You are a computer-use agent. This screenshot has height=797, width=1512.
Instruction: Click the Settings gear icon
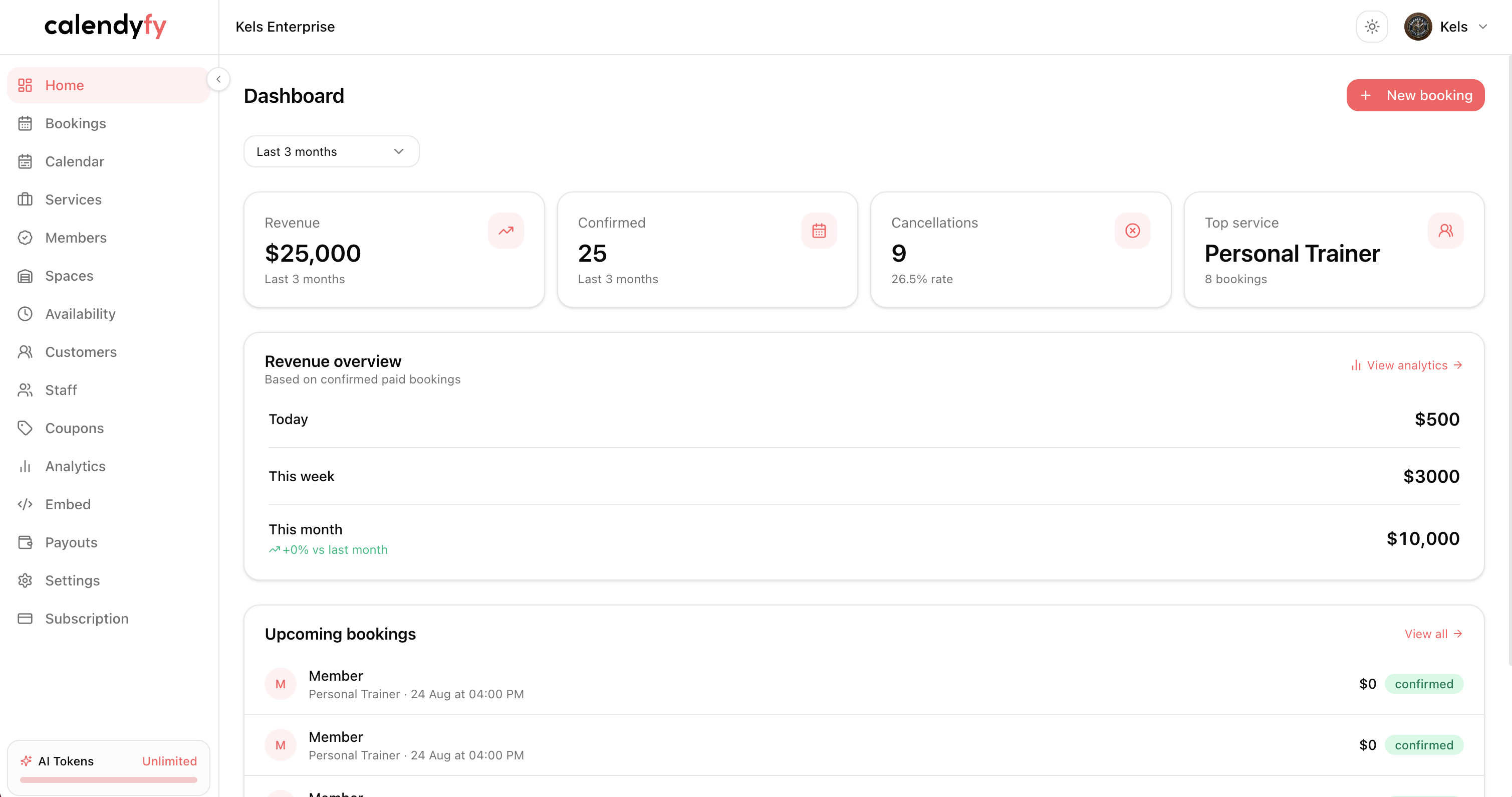tap(25, 580)
